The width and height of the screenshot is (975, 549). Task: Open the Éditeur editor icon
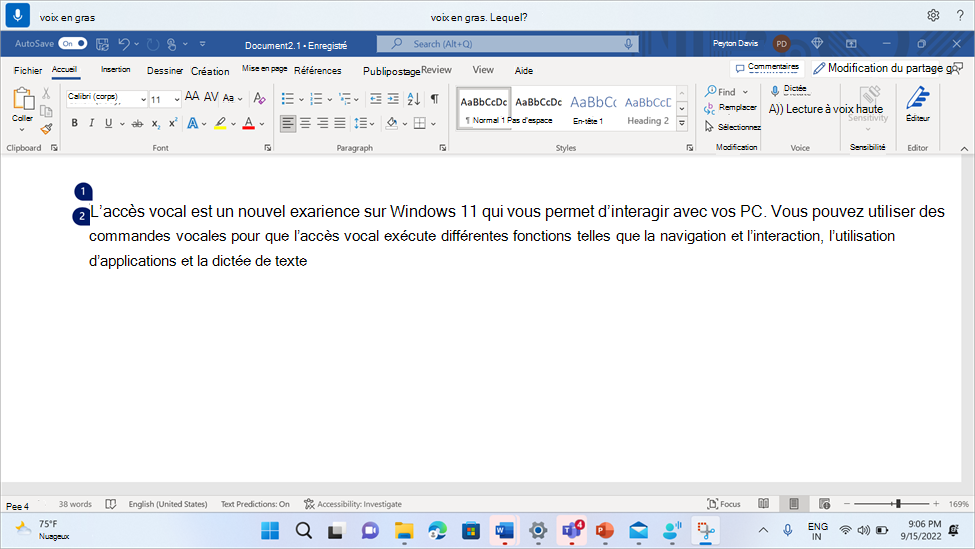(918, 104)
